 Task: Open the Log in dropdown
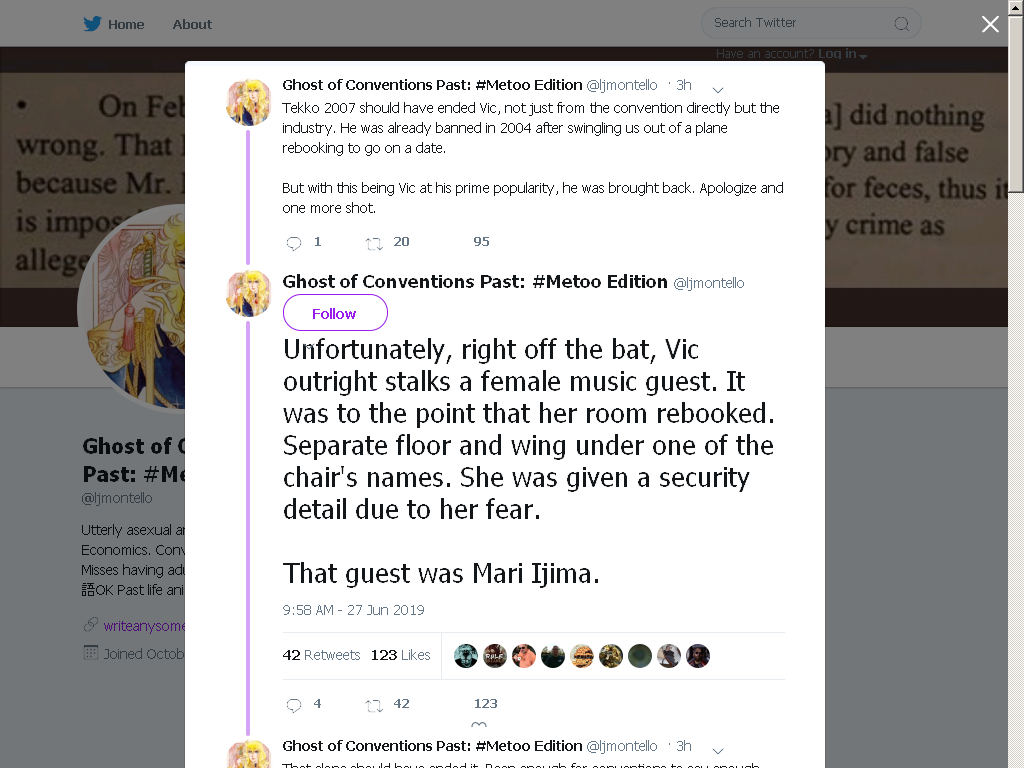pos(842,54)
